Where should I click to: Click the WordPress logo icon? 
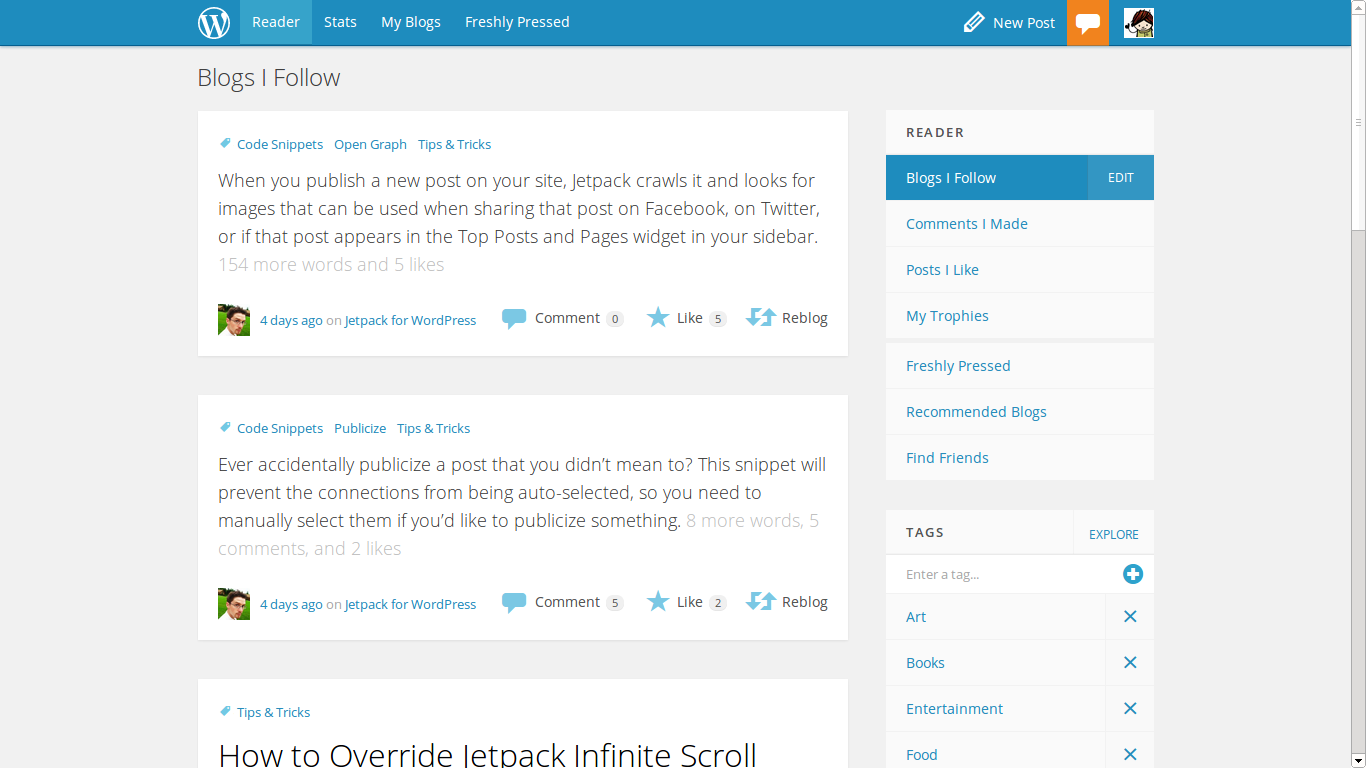point(214,22)
